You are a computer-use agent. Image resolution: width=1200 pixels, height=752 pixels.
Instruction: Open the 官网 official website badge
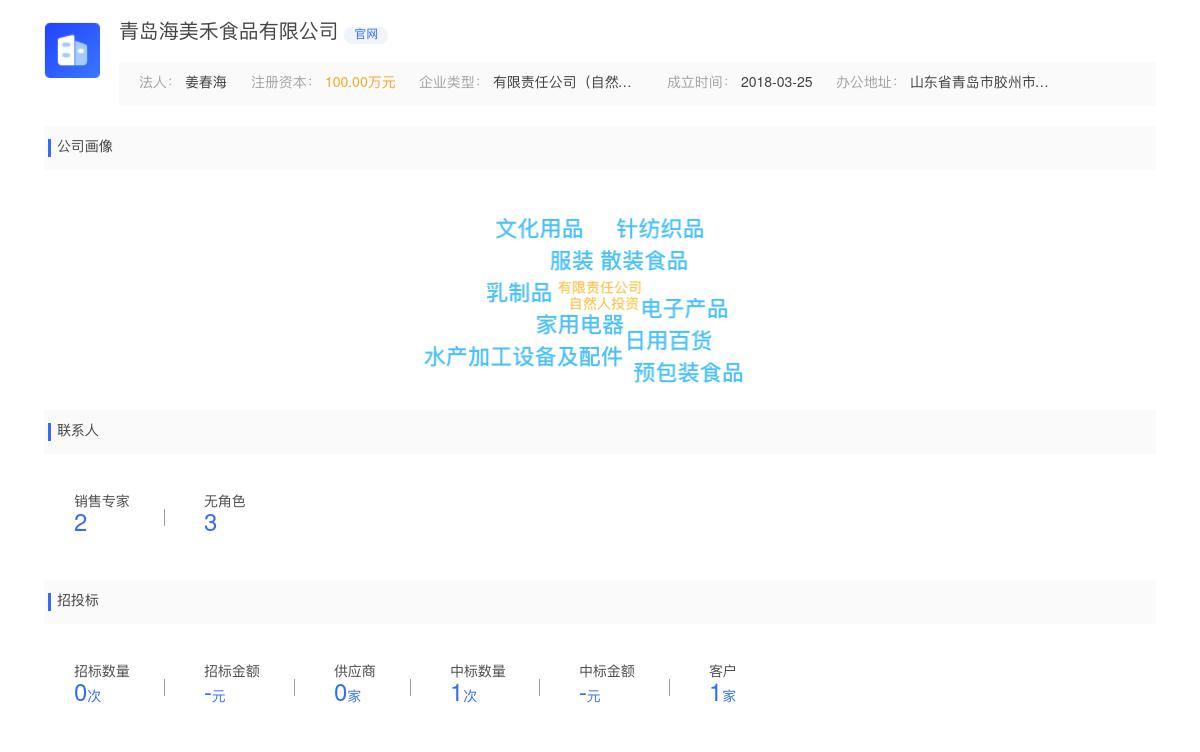click(366, 34)
